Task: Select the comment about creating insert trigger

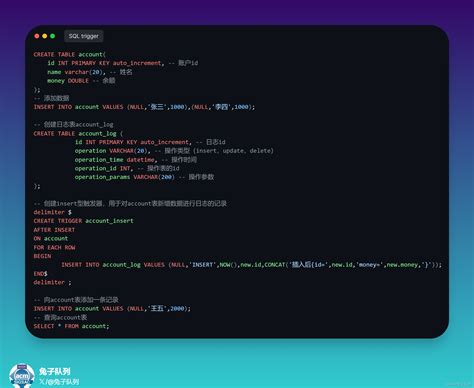Action: [x=130, y=203]
